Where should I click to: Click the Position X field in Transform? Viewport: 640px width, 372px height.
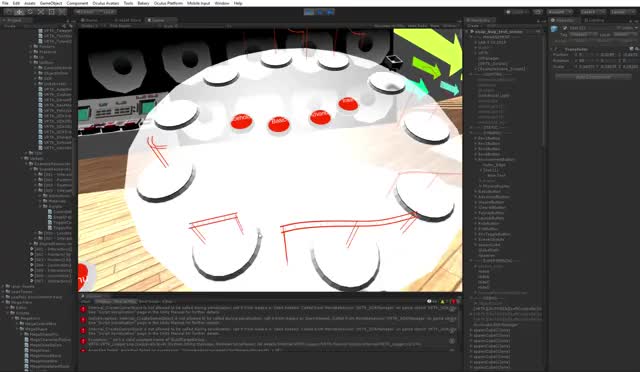[x=586, y=54]
